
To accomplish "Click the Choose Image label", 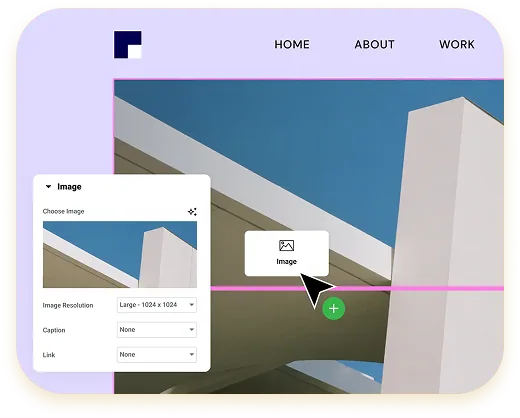I will (x=63, y=211).
